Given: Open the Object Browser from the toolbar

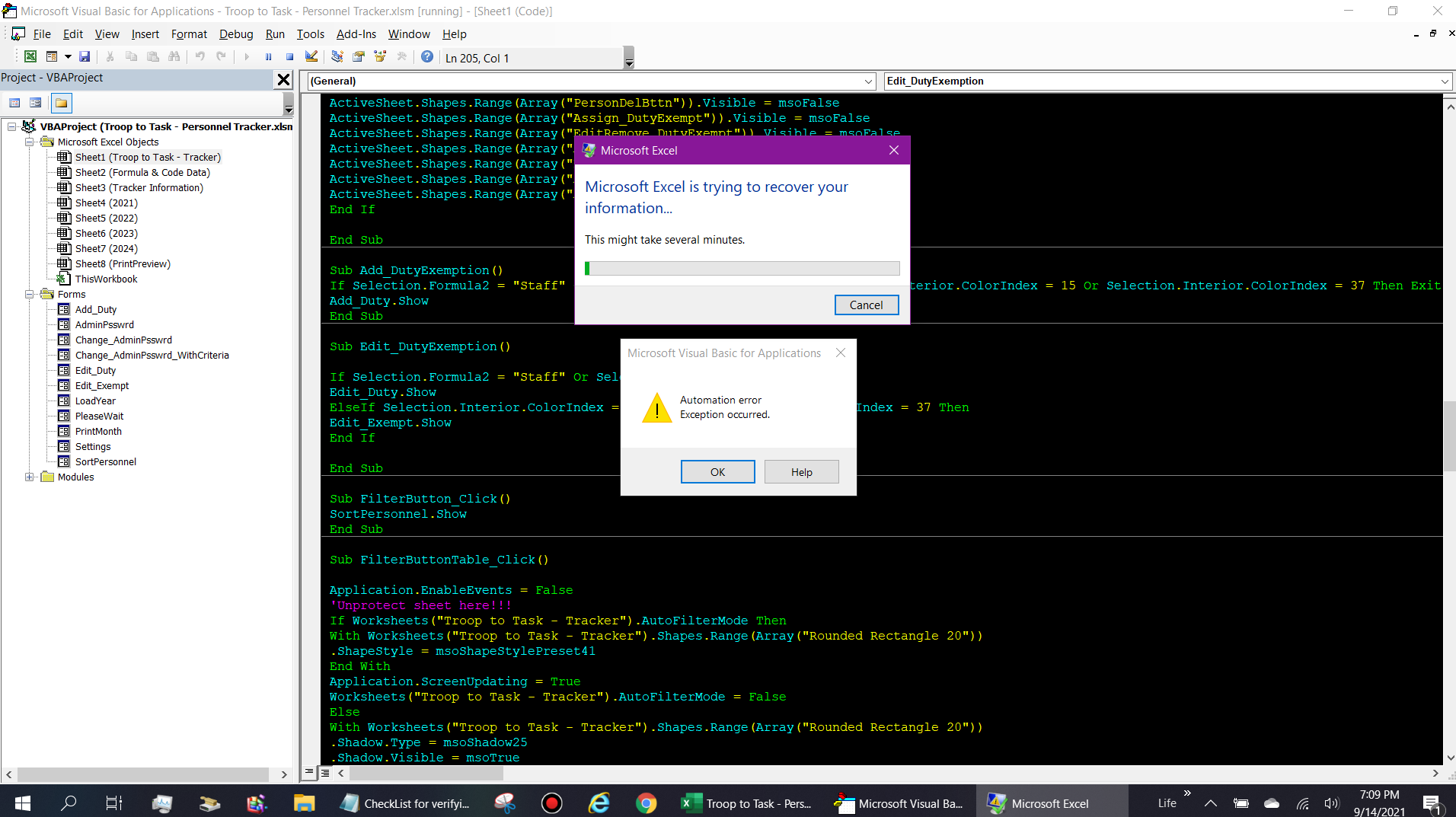Looking at the screenshot, I should (378, 56).
